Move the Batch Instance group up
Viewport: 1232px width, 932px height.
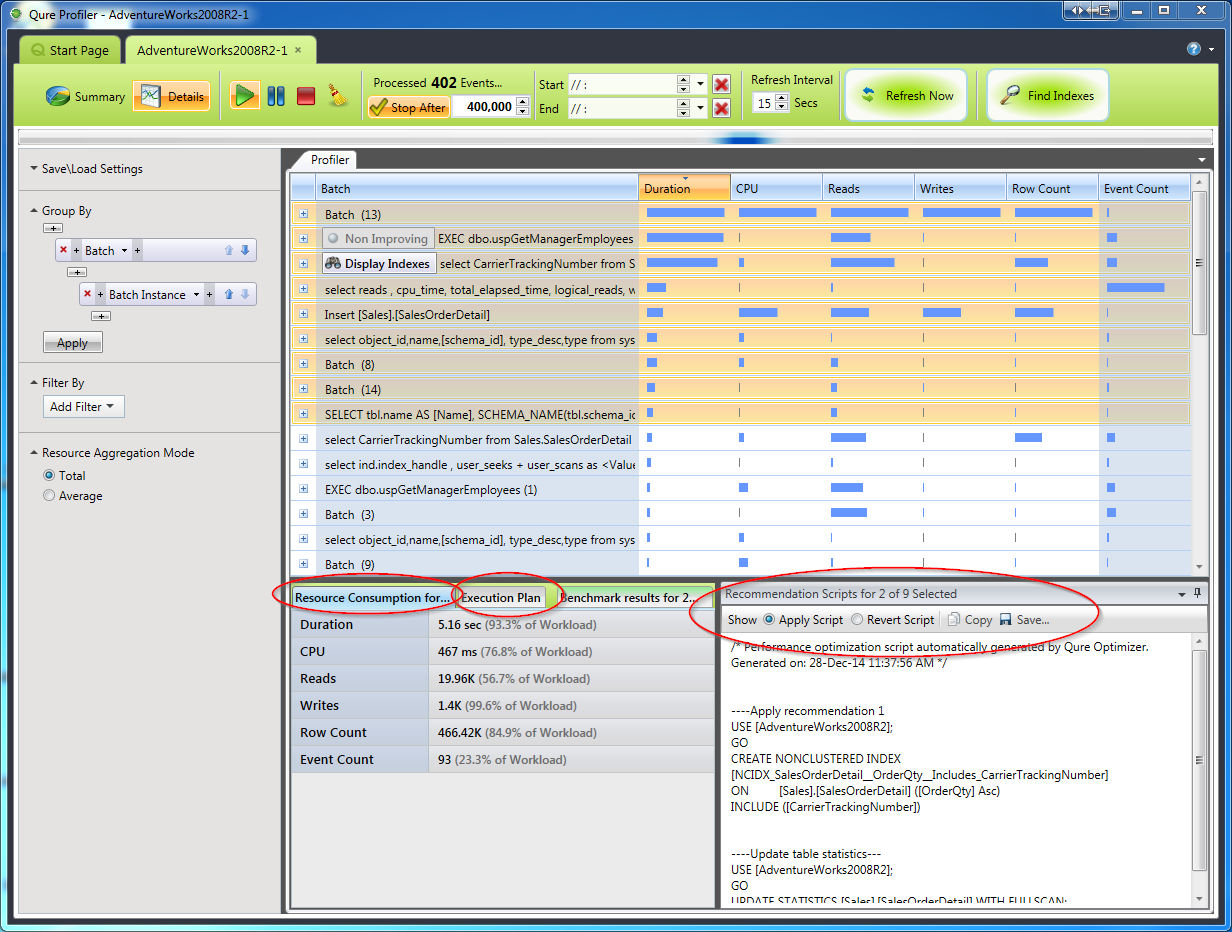229,294
